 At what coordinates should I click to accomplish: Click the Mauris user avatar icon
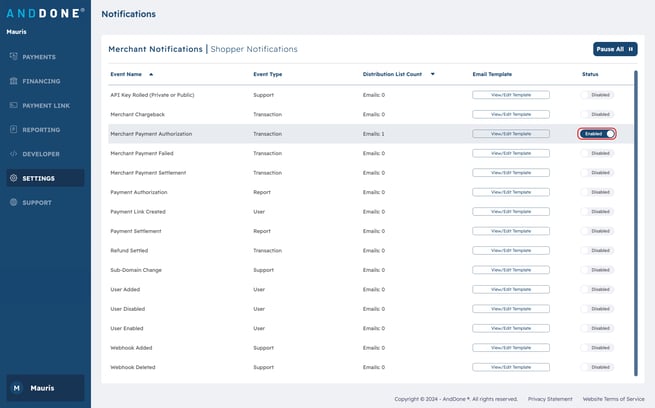[x=16, y=387]
